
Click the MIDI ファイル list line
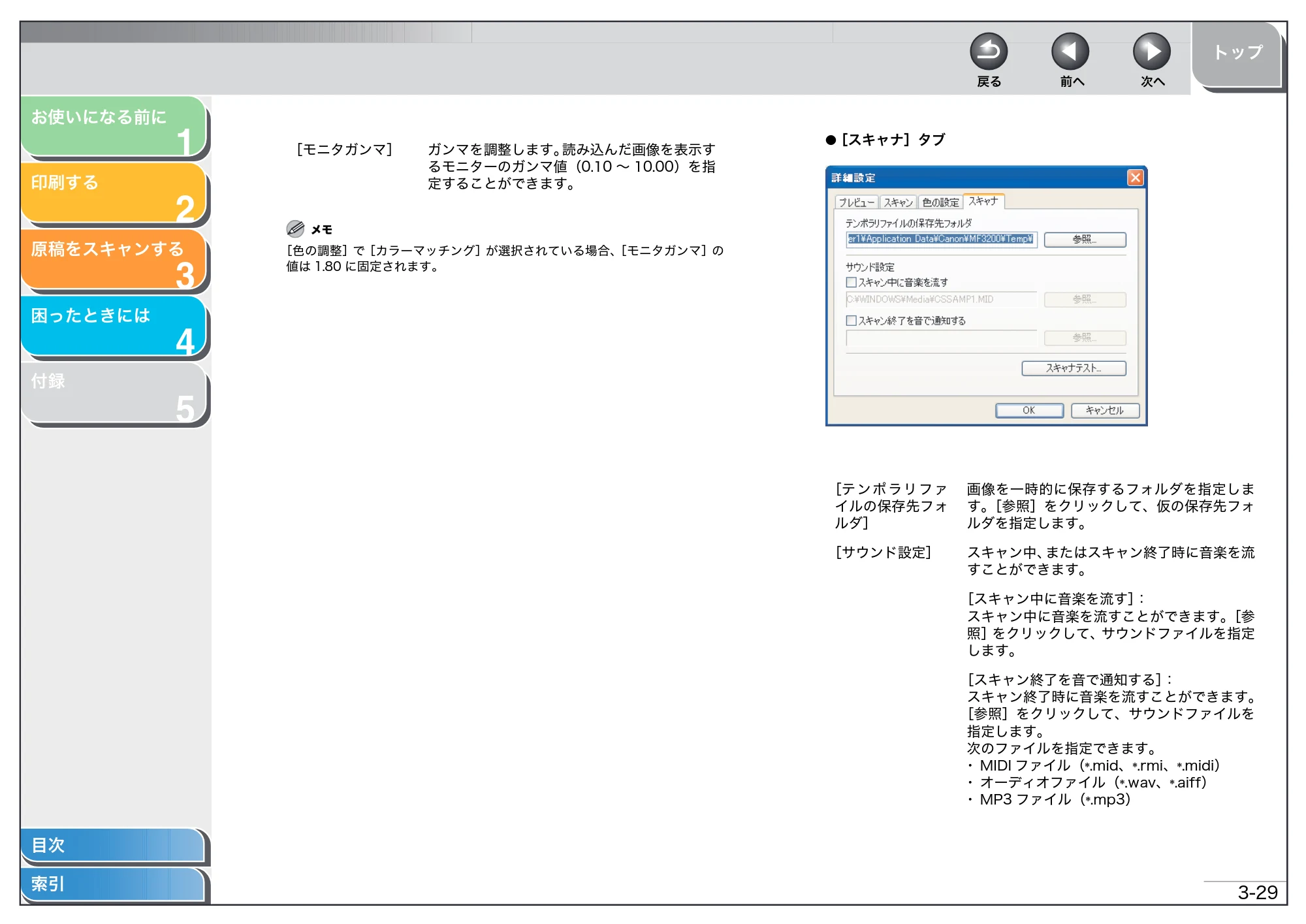[x=1094, y=765]
